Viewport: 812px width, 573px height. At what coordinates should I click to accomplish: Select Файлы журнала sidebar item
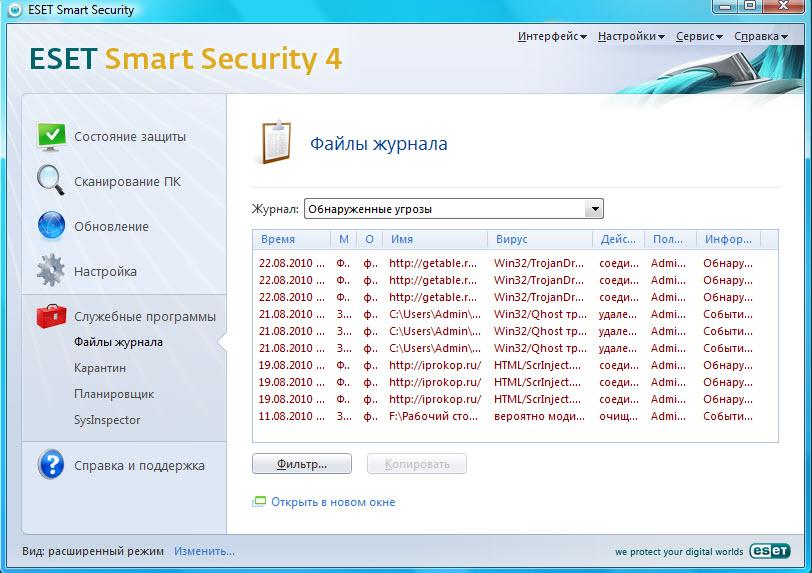[119, 342]
